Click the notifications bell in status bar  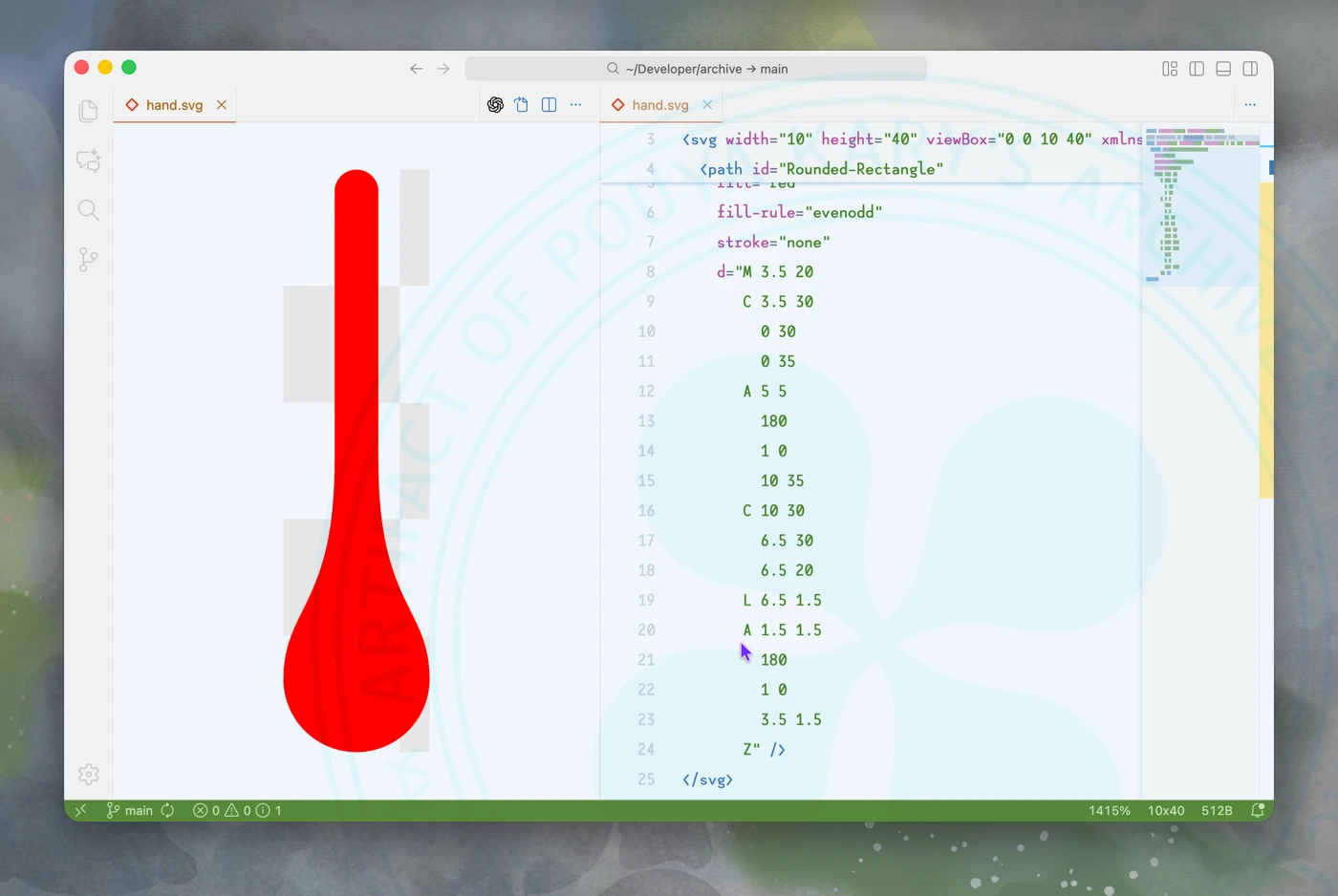pyautogui.click(x=1258, y=810)
